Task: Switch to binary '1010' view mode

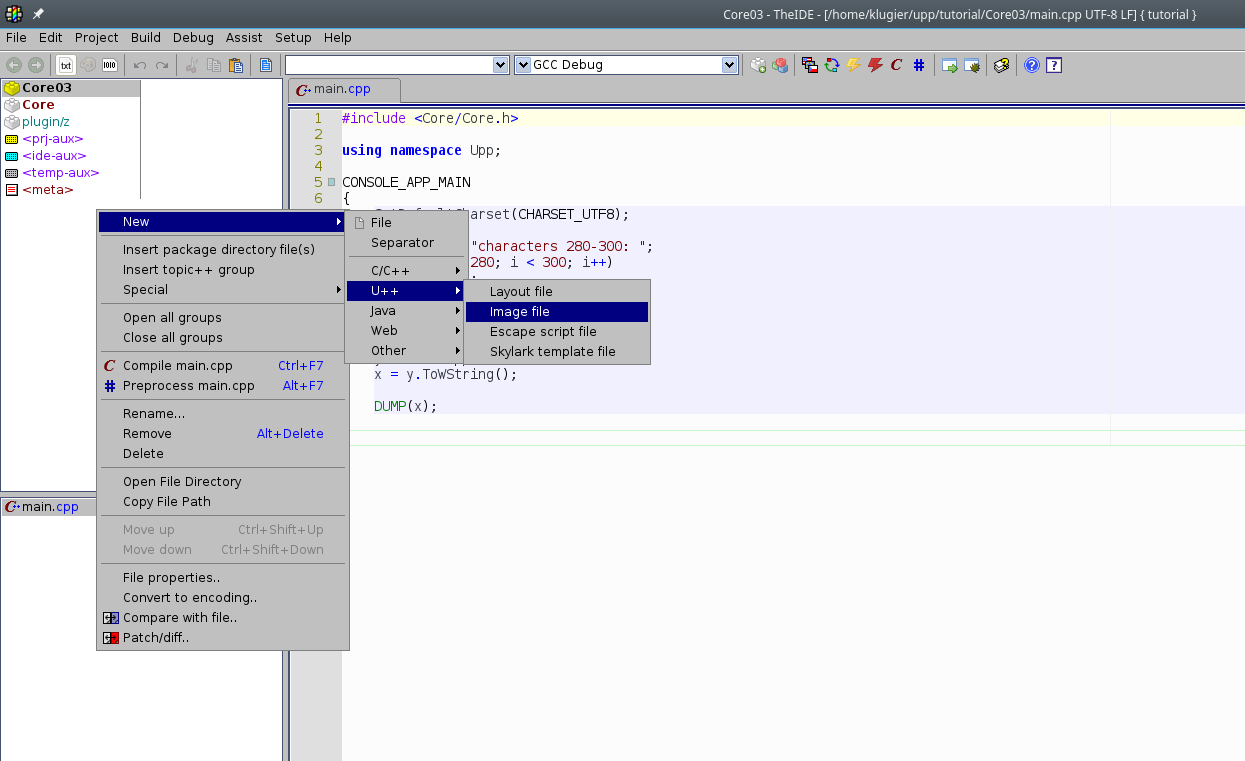Action: coord(110,65)
